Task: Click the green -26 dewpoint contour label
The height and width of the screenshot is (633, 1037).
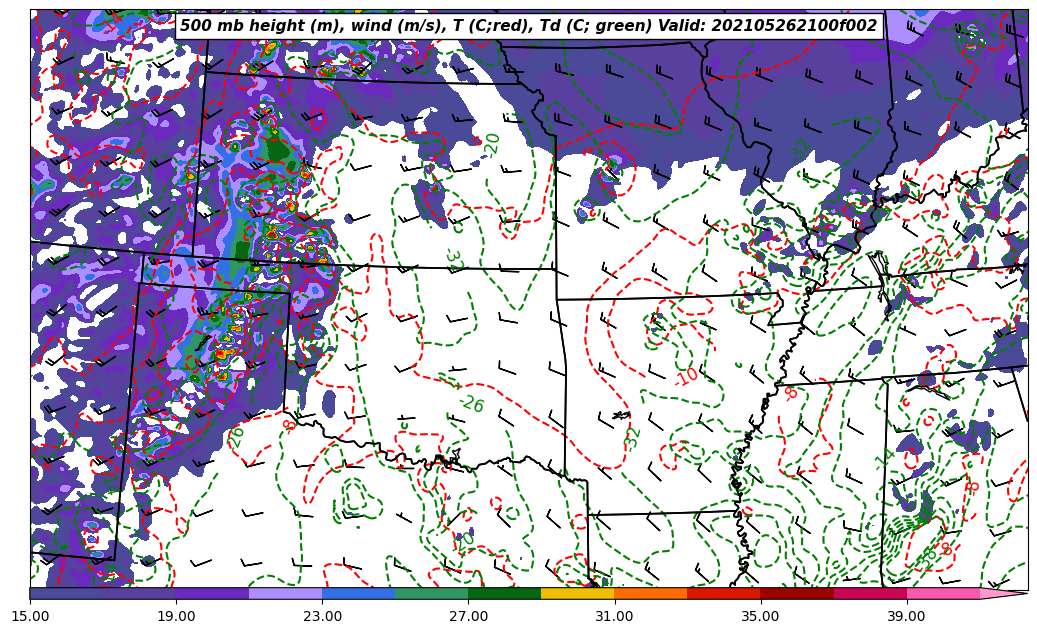Action: click(471, 403)
